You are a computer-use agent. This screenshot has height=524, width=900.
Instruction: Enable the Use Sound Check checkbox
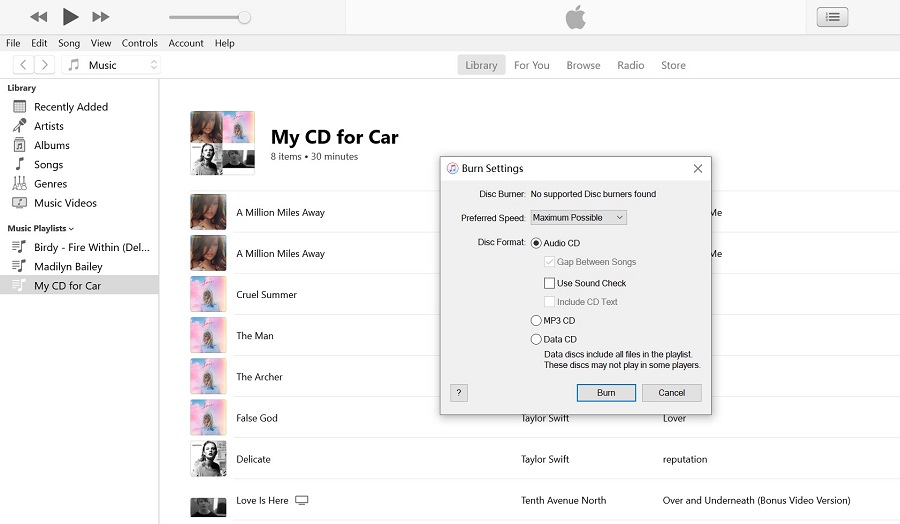[x=549, y=283]
